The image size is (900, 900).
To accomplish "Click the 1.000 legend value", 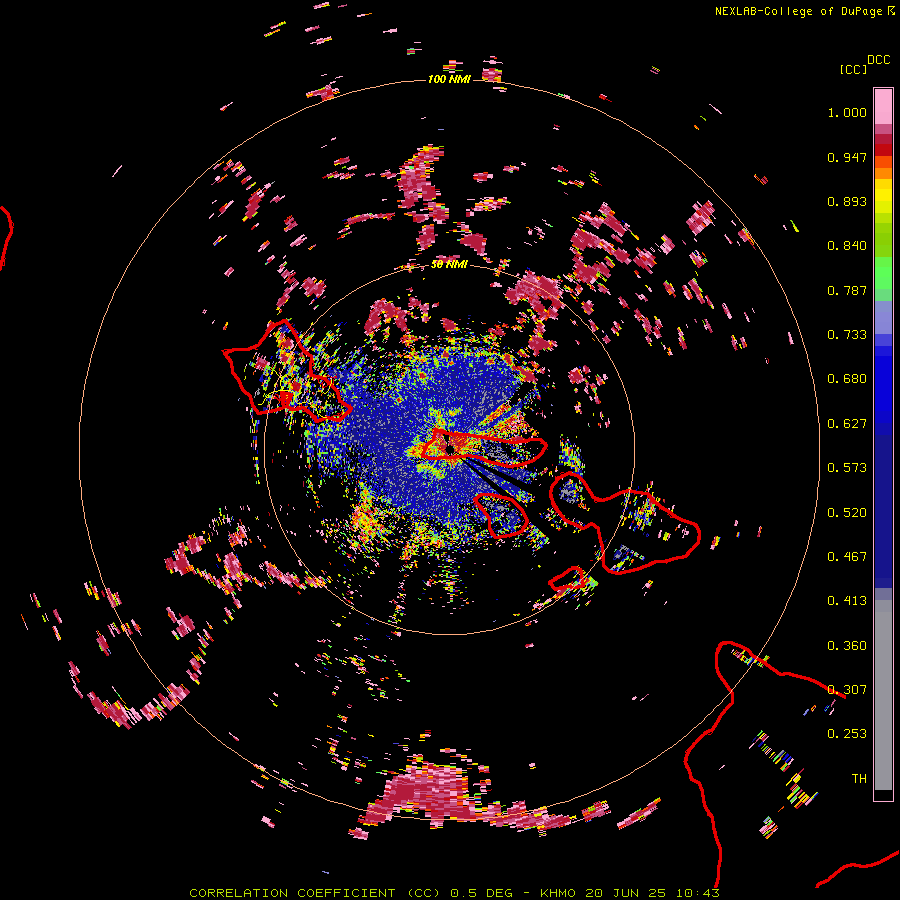I will [847, 112].
